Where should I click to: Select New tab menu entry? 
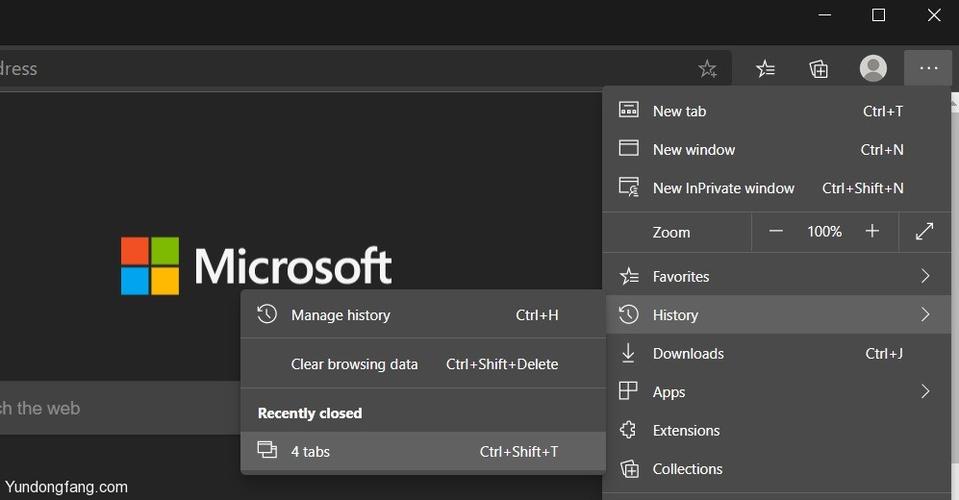pyautogui.click(x=777, y=111)
